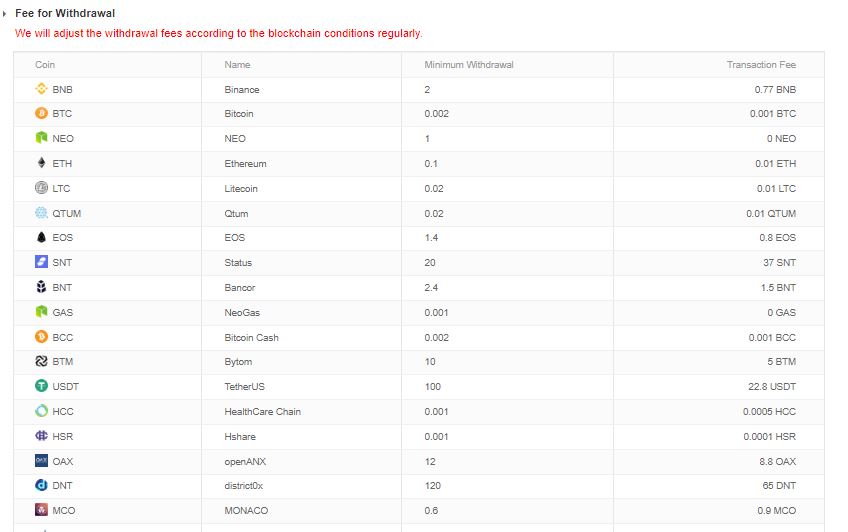Click the QTUM coin icon
This screenshot has height=532, width=848.
click(41, 212)
